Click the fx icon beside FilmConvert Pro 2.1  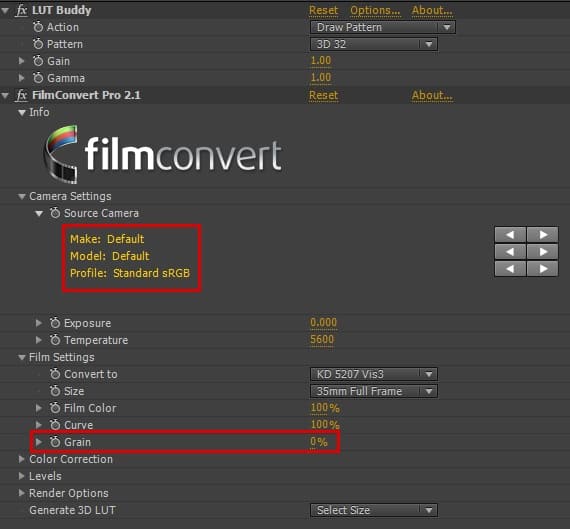click(21, 95)
